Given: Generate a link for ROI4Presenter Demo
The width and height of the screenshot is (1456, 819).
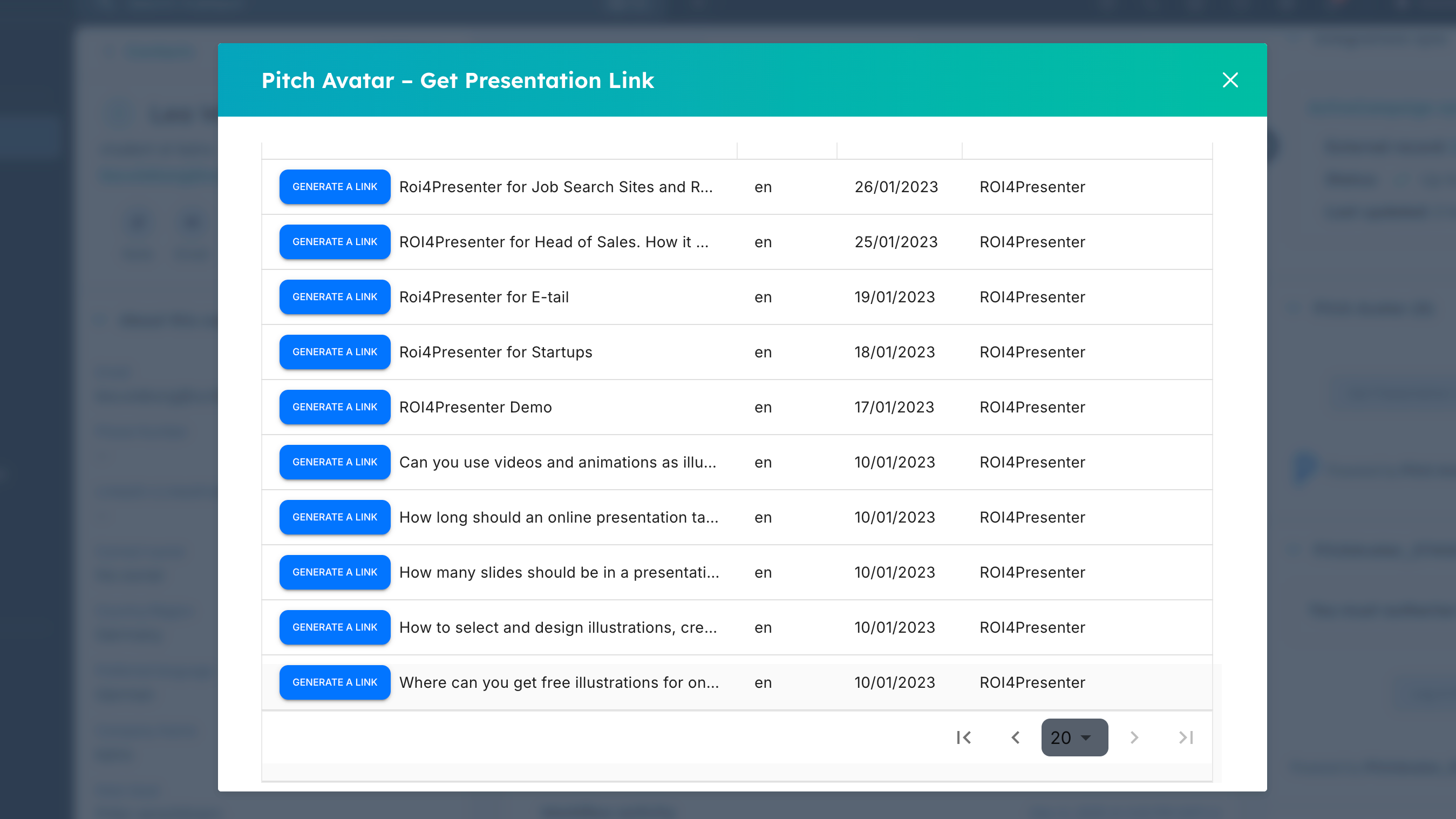Looking at the screenshot, I should click(x=335, y=407).
